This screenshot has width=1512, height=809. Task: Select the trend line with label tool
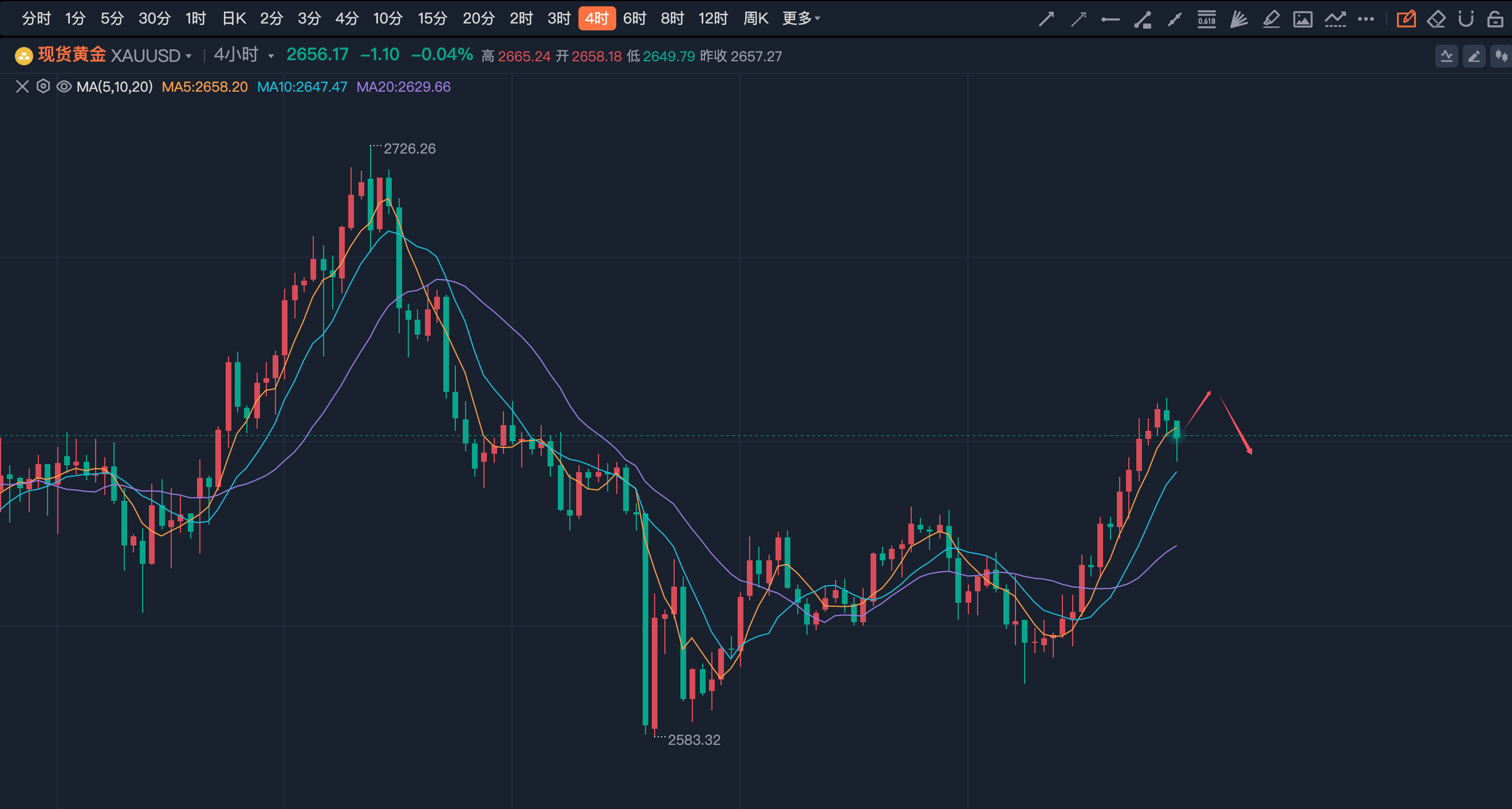pos(1143,19)
